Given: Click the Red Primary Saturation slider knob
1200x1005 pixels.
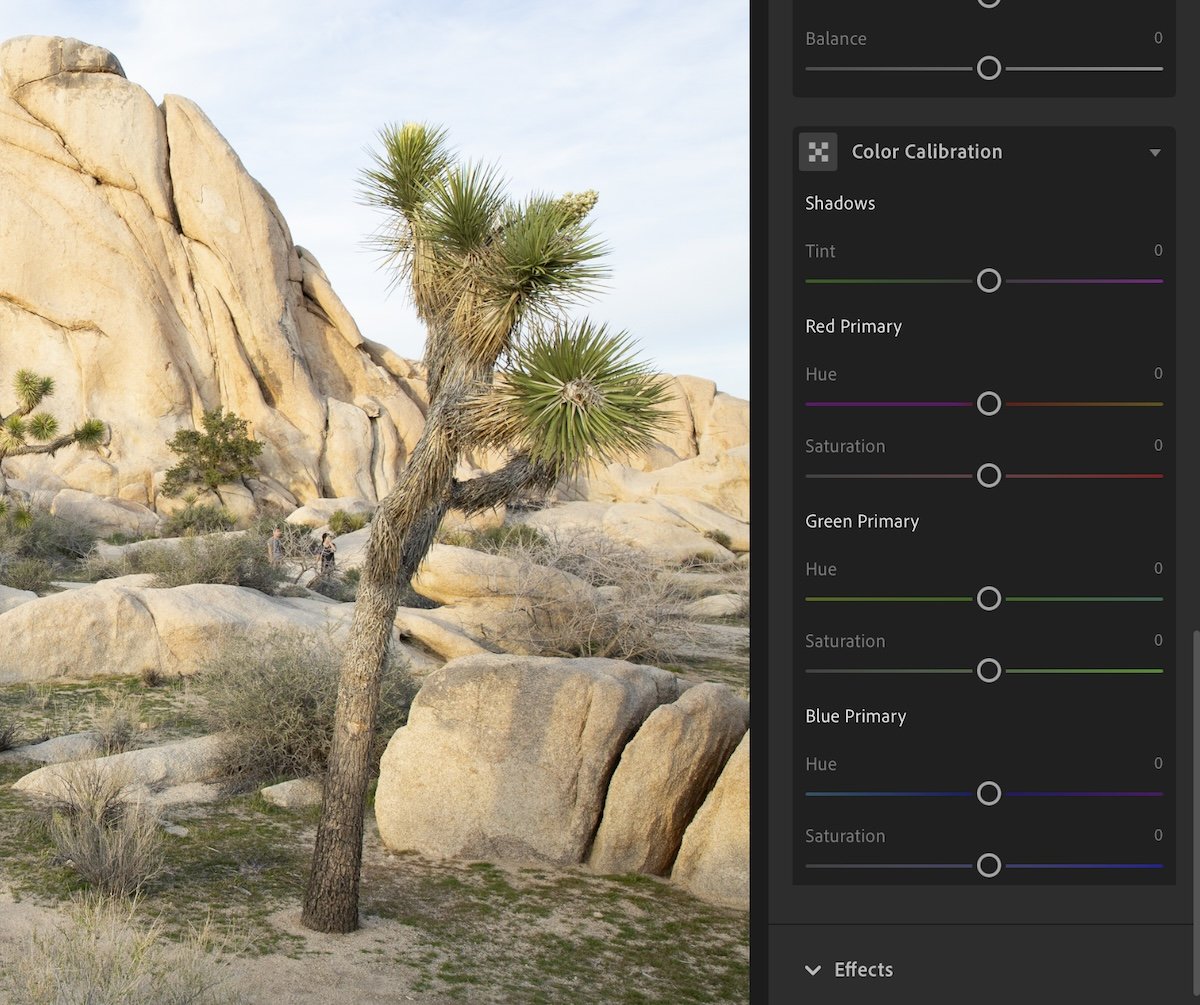Looking at the screenshot, I should (x=989, y=476).
